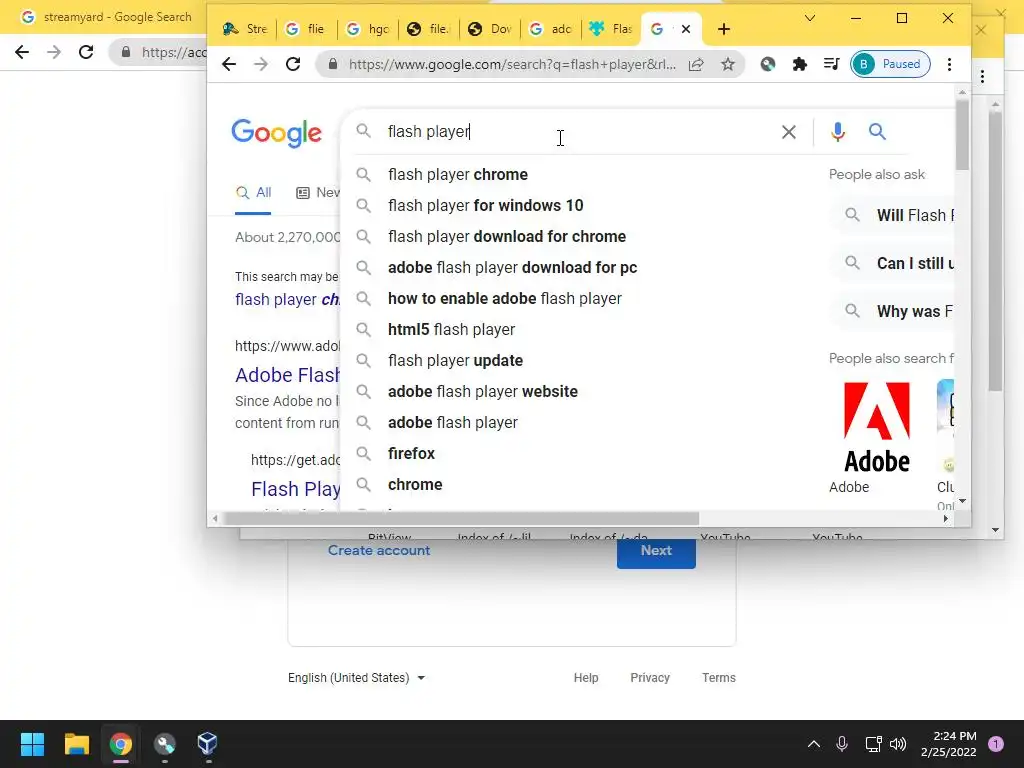Click the share page icon in address bar
This screenshot has height=768, width=1024.
pos(696,64)
